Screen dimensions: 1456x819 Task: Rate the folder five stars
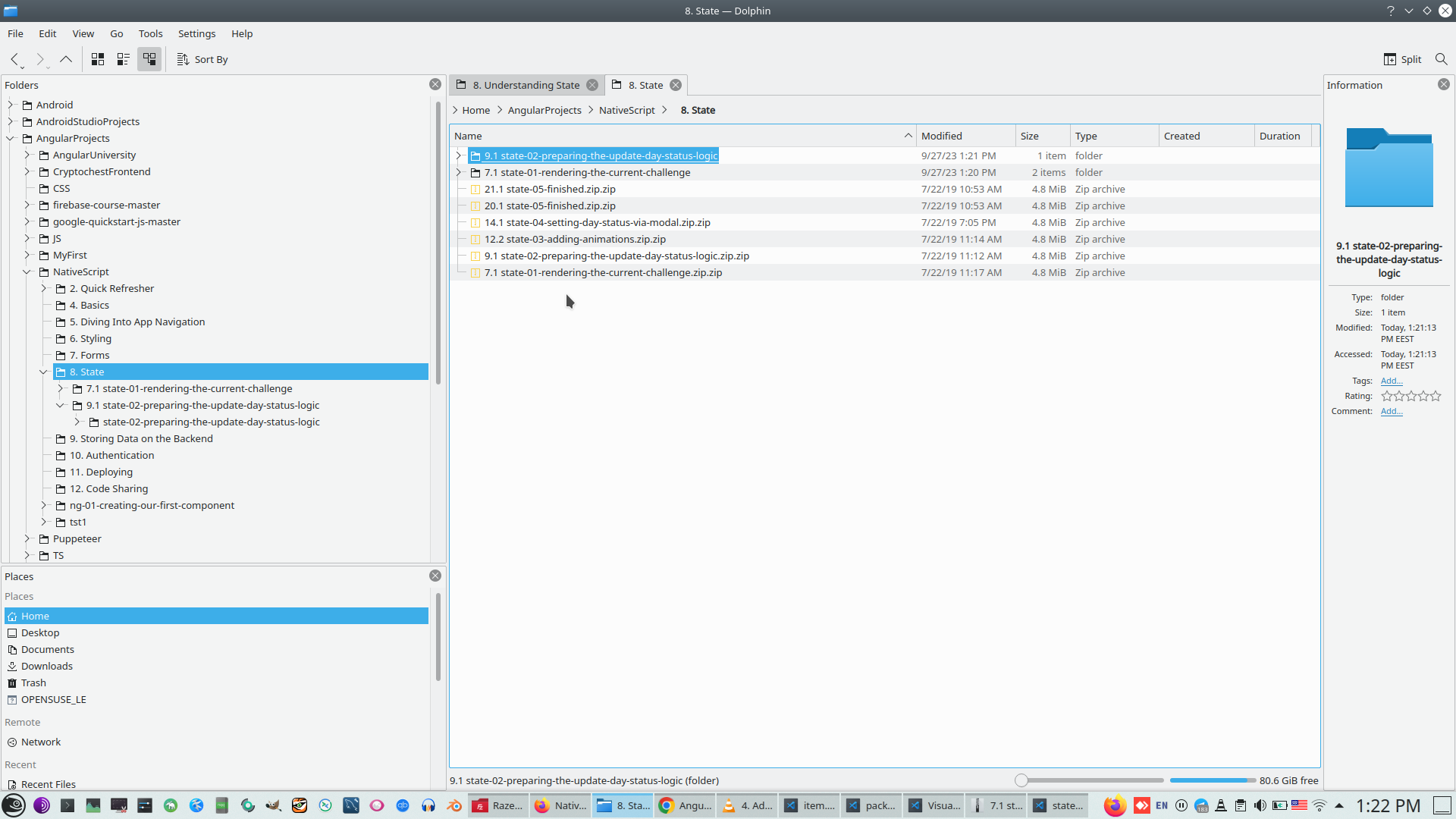(x=1436, y=396)
